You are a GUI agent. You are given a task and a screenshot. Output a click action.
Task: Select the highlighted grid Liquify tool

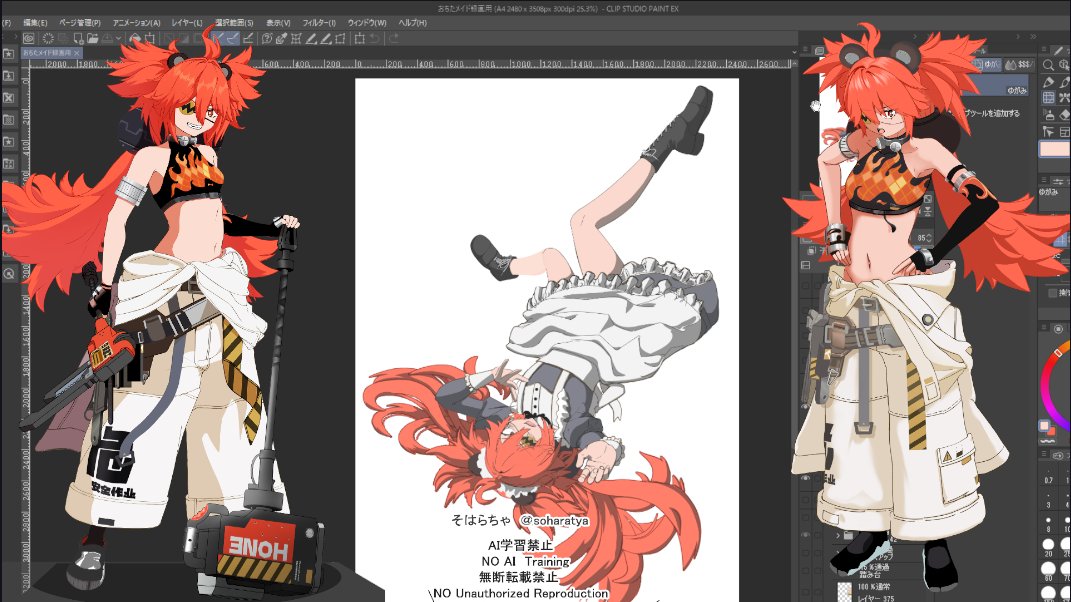coord(1048,97)
